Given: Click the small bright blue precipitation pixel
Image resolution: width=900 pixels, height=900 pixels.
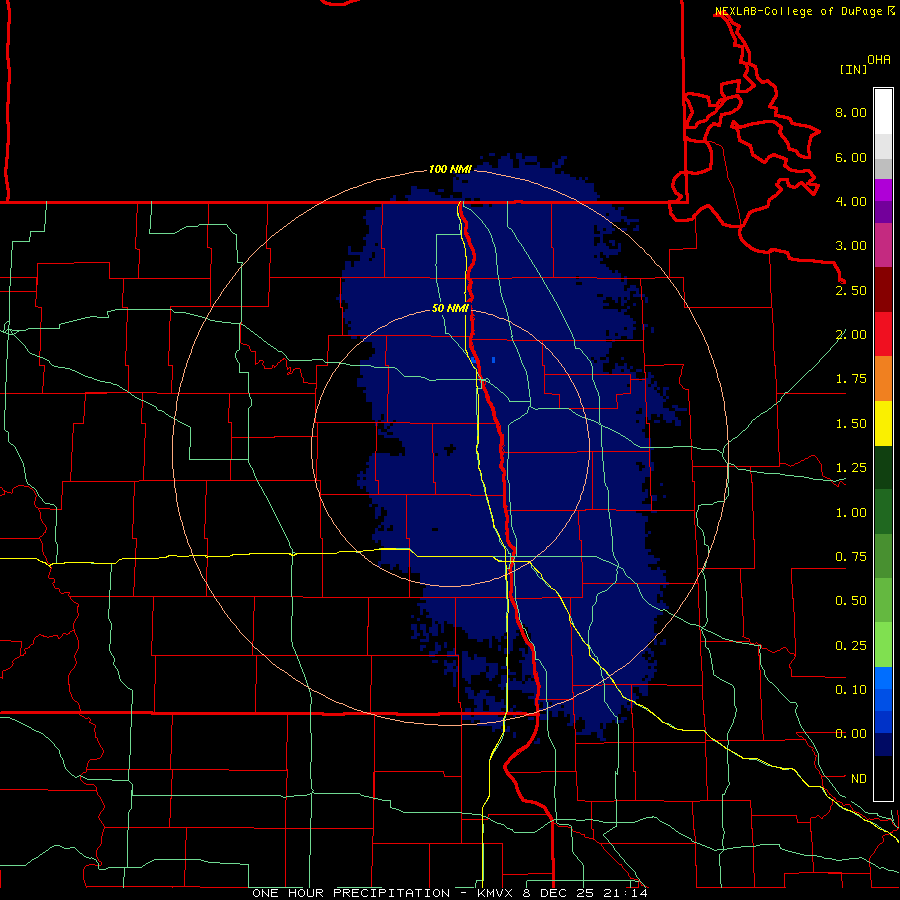Looking at the screenshot, I should [494, 360].
